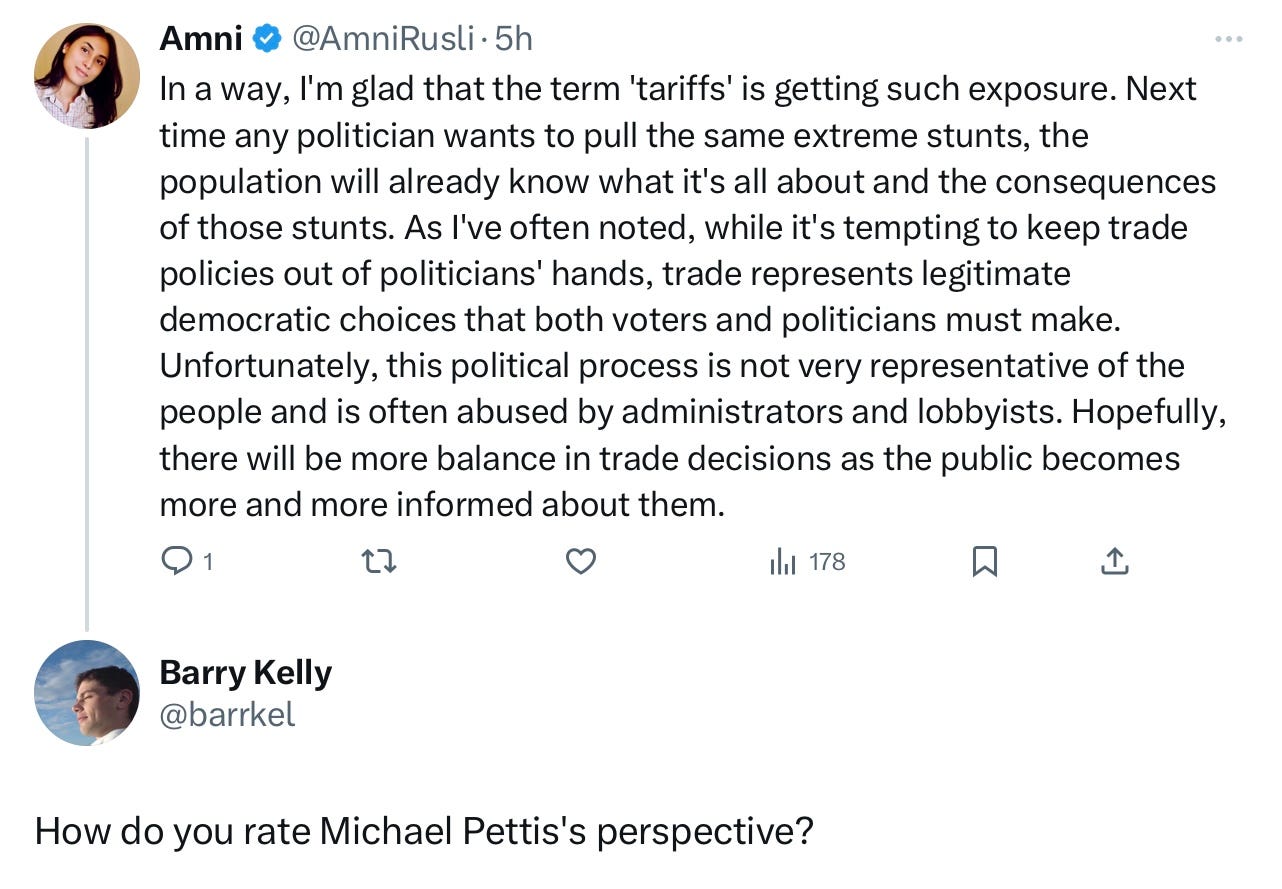The image size is (1282, 889).
Task: Open Amni's tweet text about tariffs
Action: point(690,296)
